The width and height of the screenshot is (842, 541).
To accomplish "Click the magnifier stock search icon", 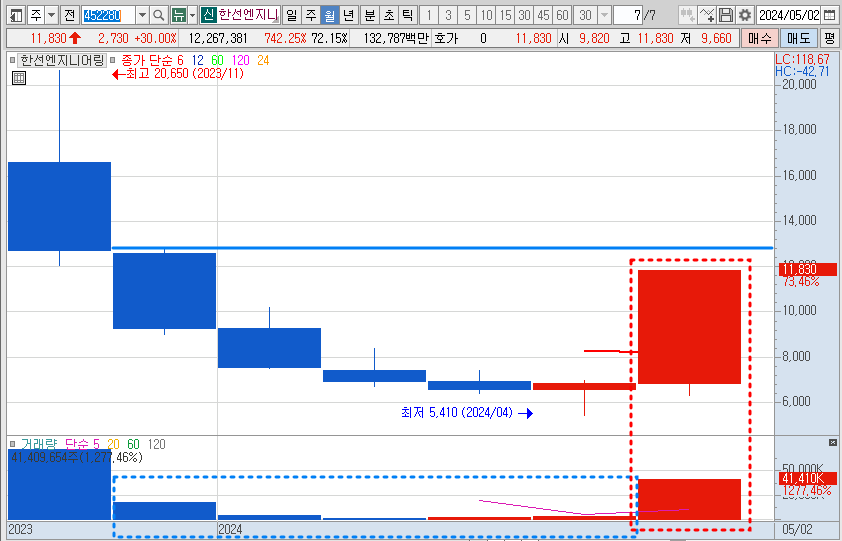I will point(158,15).
